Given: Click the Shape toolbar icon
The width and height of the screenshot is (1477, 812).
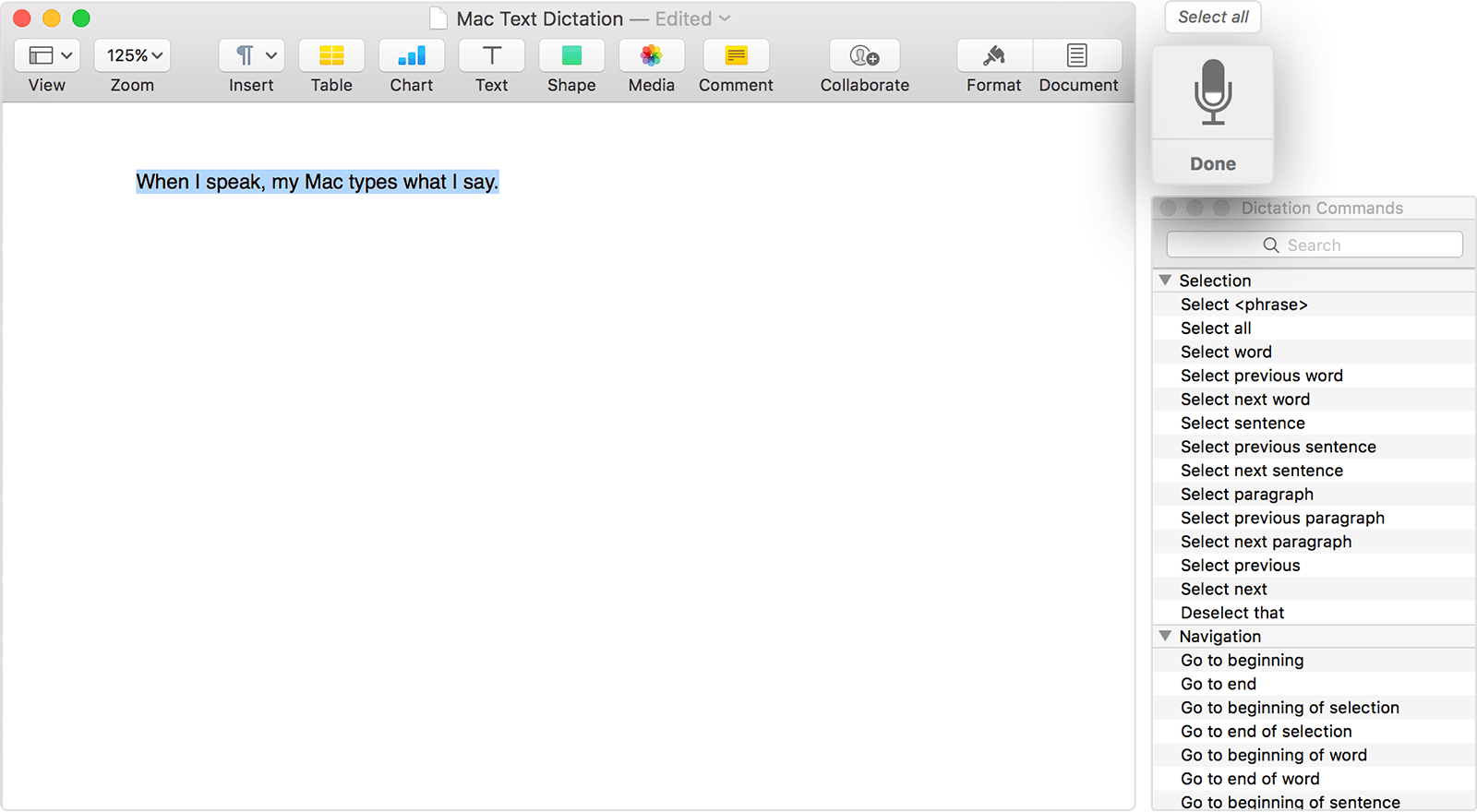Looking at the screenshot, I should (571, 56).
